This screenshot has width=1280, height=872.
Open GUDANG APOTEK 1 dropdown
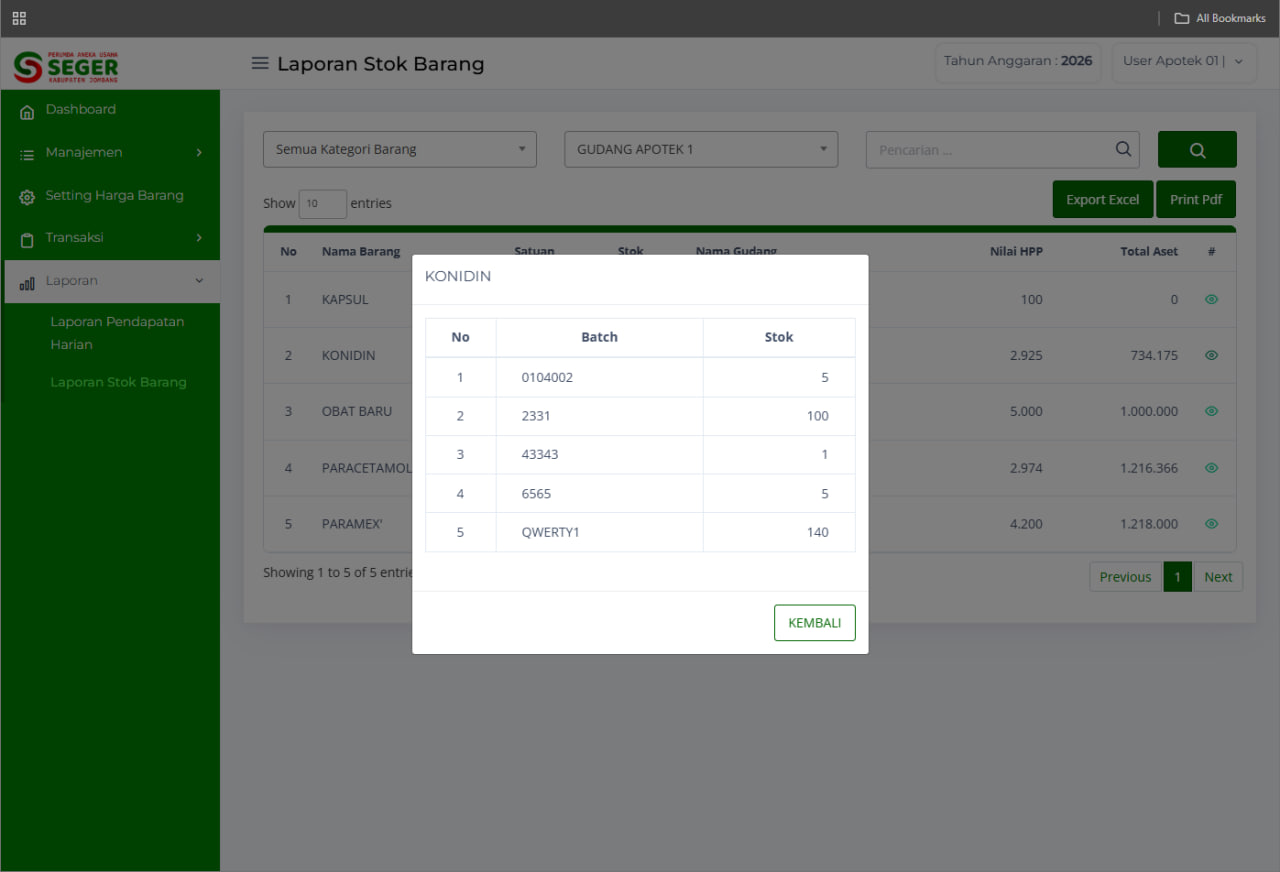(x=701, y=149)
